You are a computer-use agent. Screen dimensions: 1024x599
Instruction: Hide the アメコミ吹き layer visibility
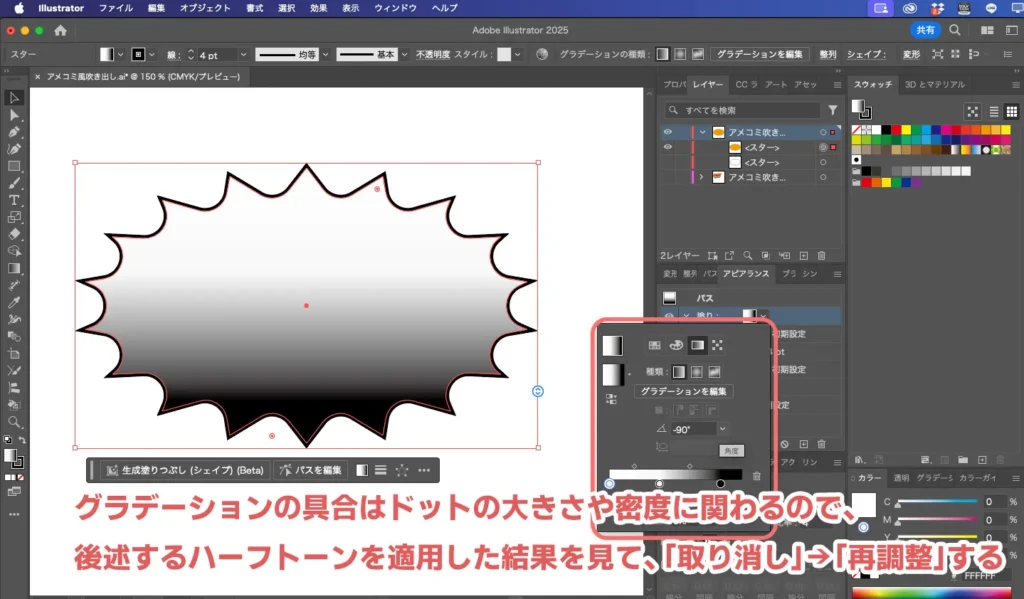[668, 132]
